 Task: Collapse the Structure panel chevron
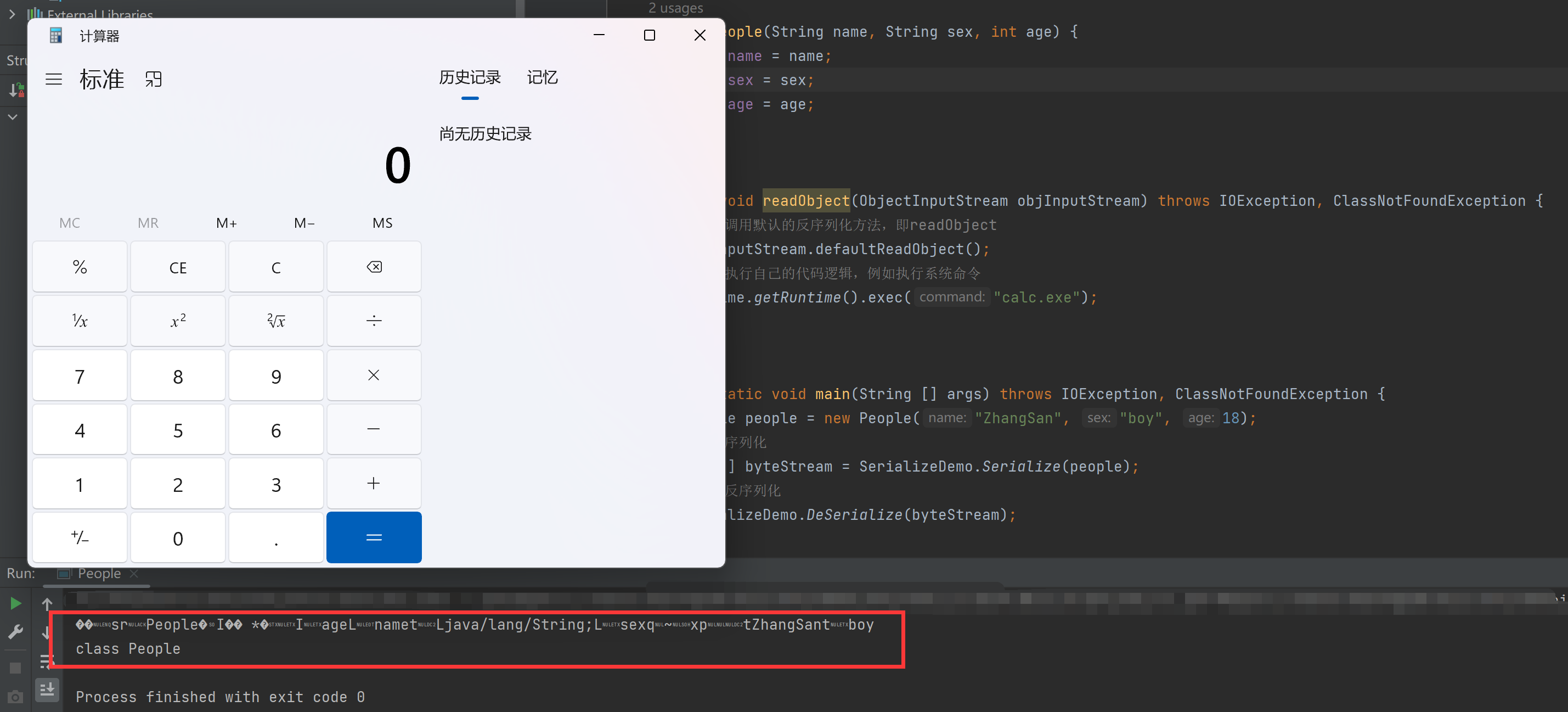point(12,117)
